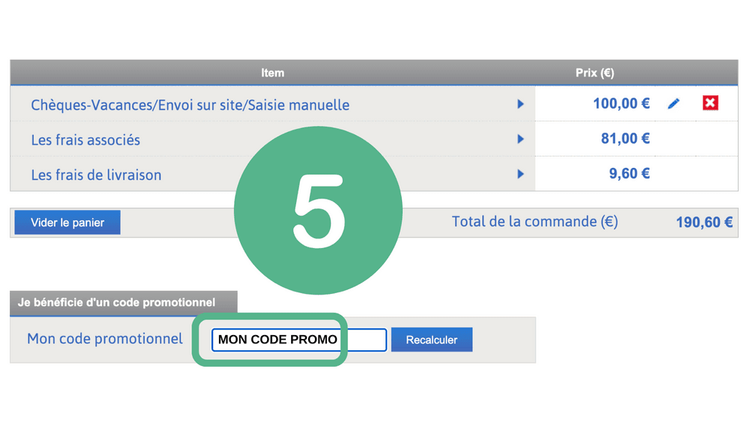Expand the Les frais de livraison arrow
Viewport: 750px width, 422px height.
[x=520, y=174]
